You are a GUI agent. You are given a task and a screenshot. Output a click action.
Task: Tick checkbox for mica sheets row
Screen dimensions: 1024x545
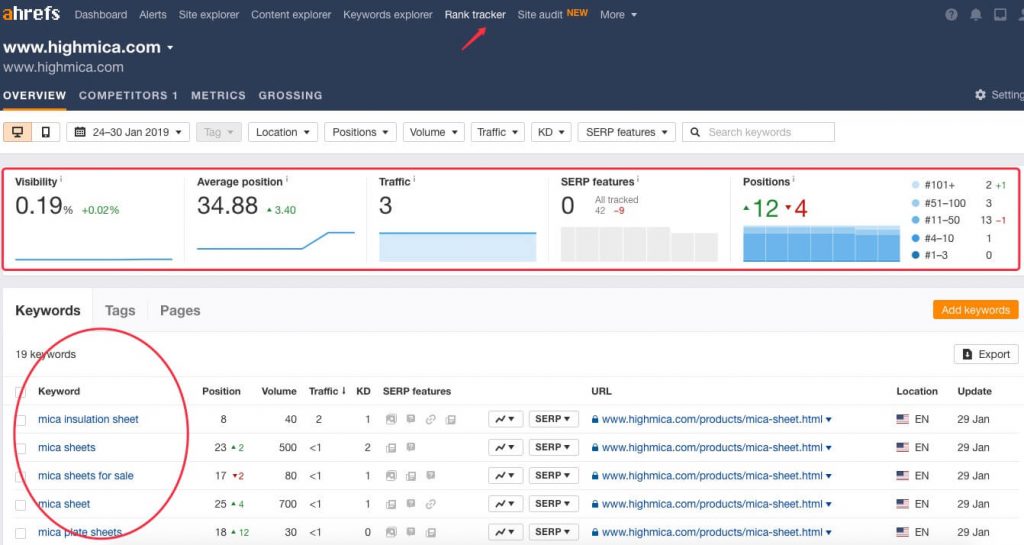(x=21, y=448)
